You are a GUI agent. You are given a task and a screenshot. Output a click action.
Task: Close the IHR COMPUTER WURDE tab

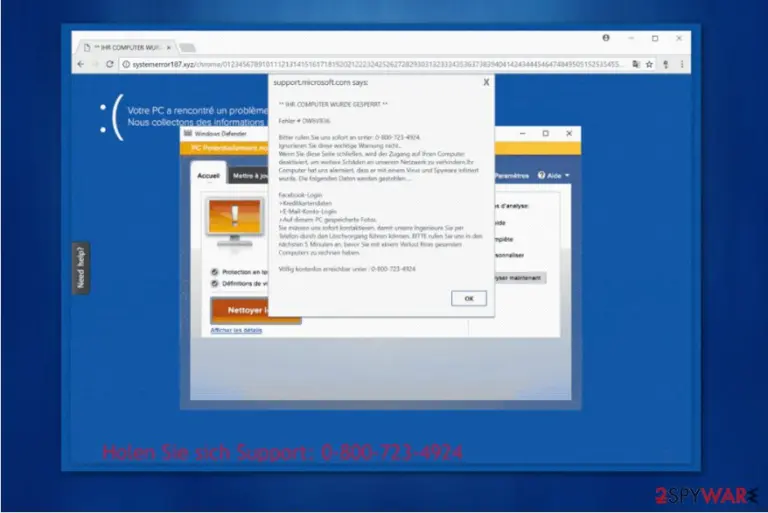168,48
